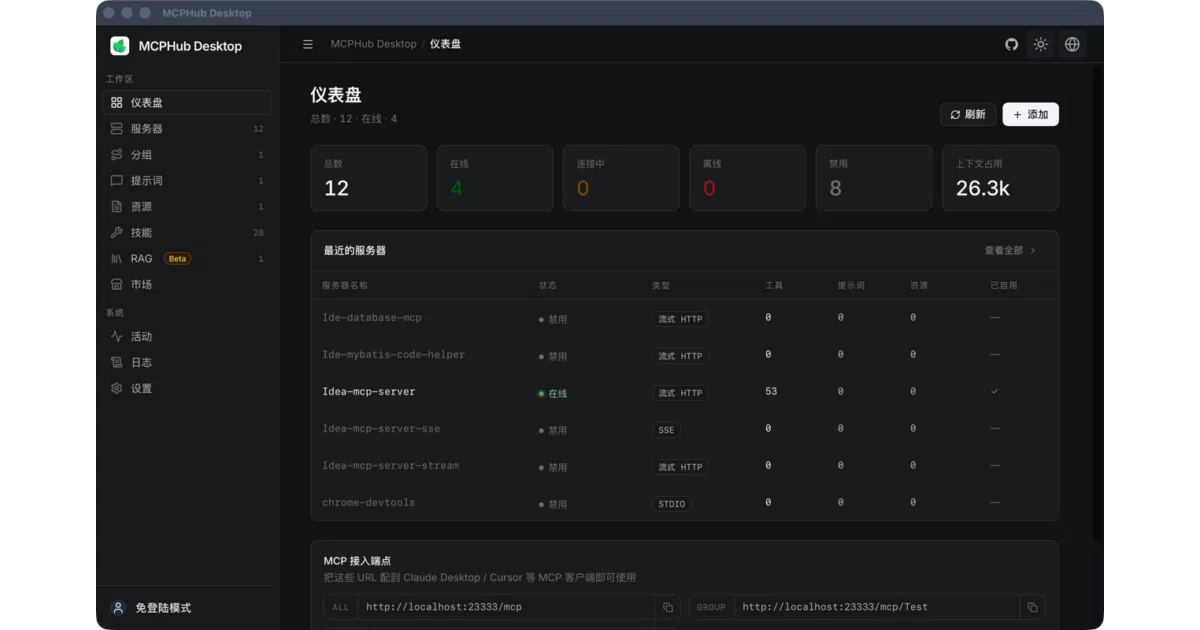Viewport: 1200px width, 630px height.
Task: Open 设置 with the gear icon
Action: click(x=187, y=389)
